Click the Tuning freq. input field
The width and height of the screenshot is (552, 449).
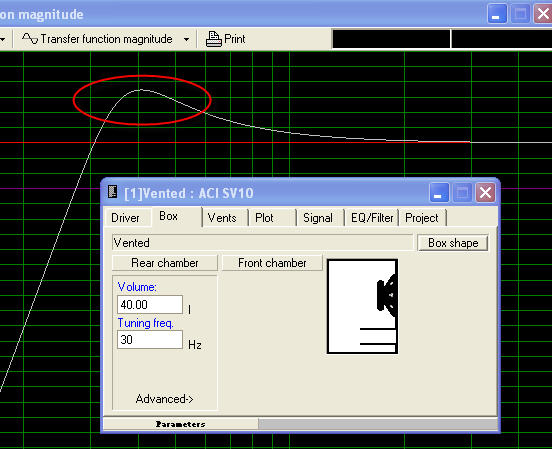click(150, 340)
